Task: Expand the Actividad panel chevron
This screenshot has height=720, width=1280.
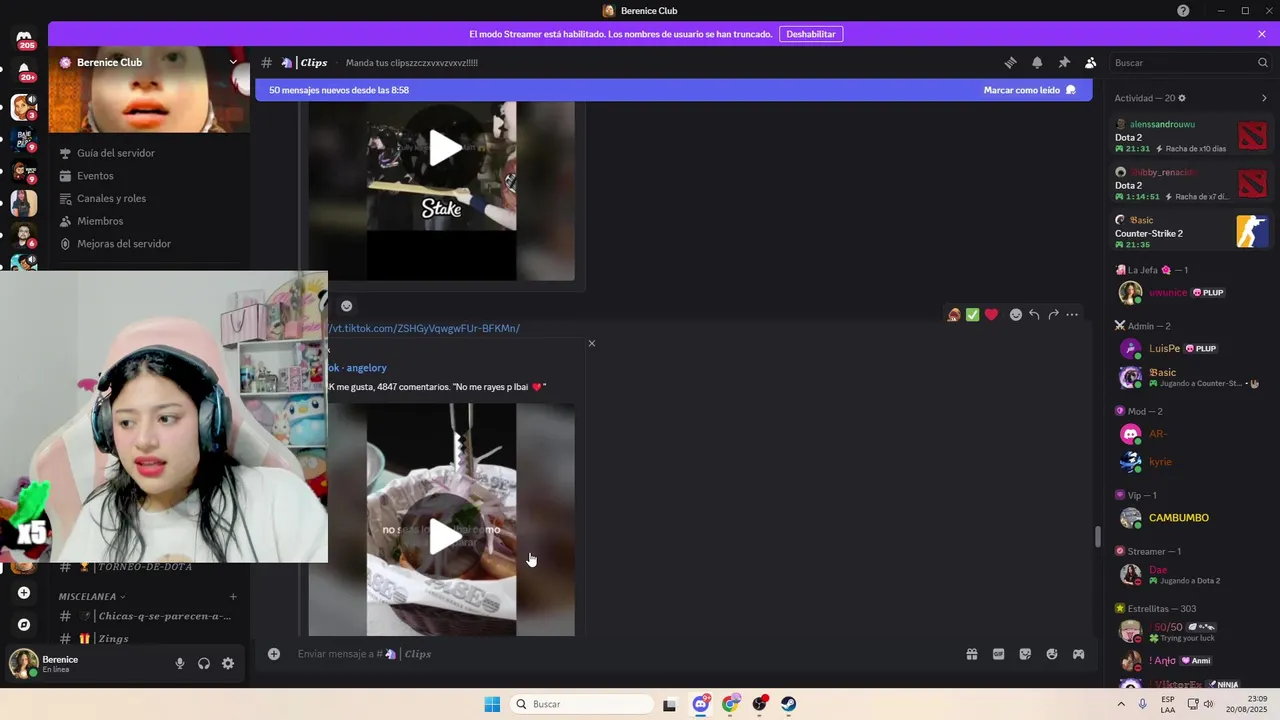Action: click(x=1264, y=98)
